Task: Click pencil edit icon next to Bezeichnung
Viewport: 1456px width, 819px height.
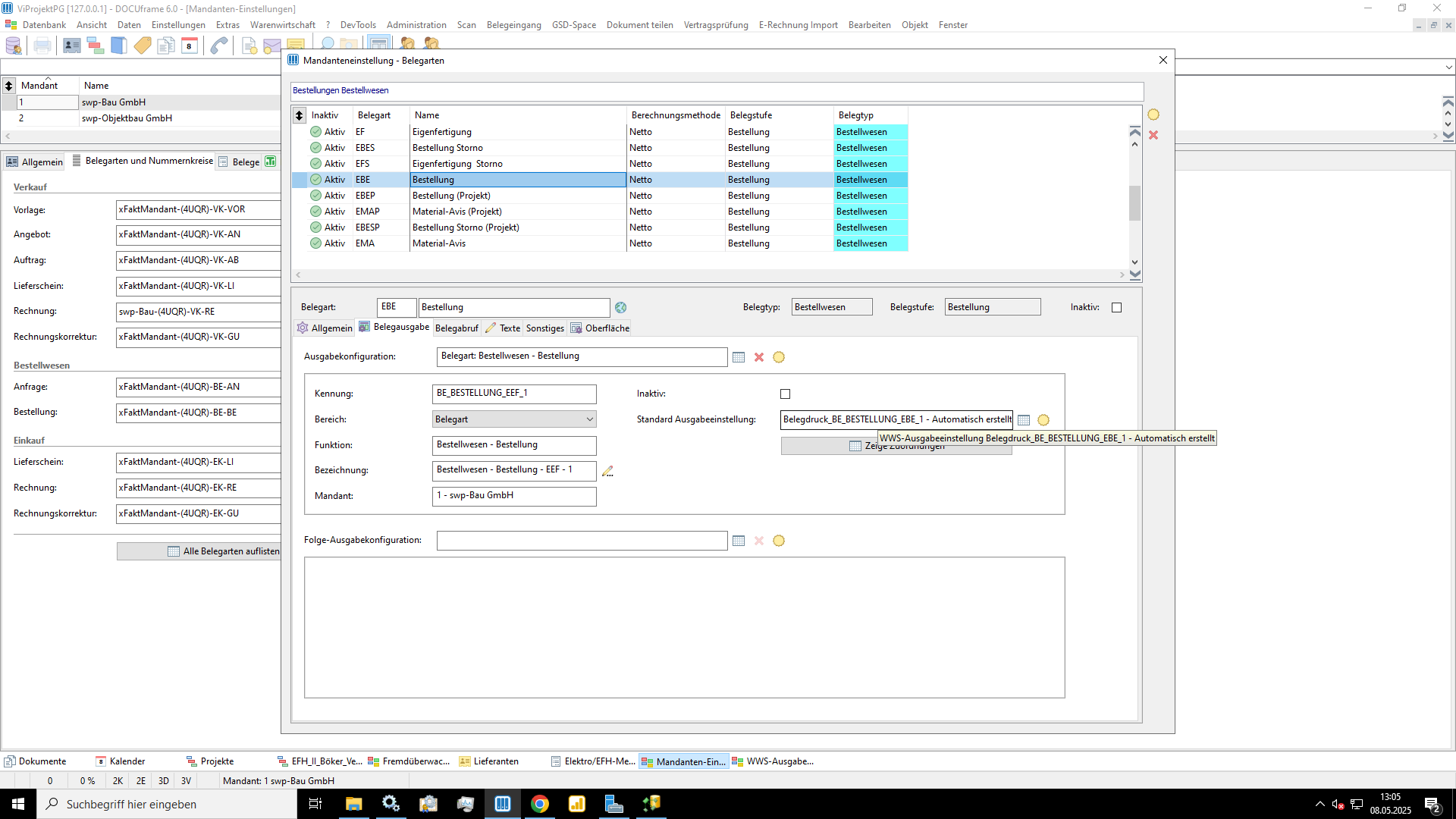Action: click(x=607, y=471)
